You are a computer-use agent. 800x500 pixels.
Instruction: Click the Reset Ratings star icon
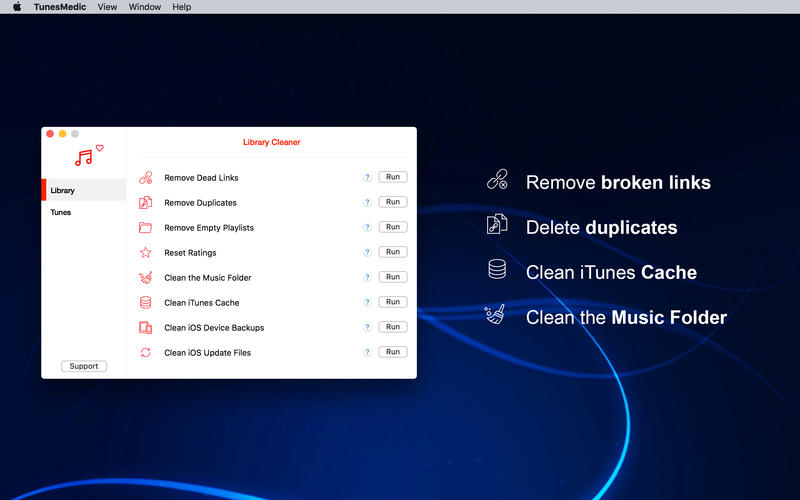(x=145, y=253)
